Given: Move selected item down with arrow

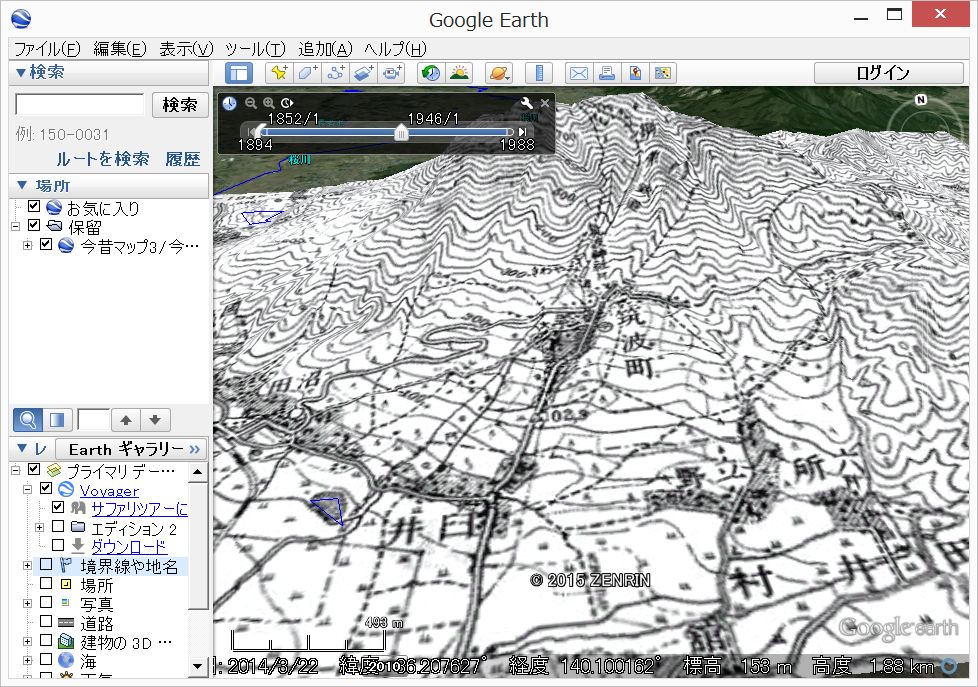Looking at the screenshot, I should click(x=155, y=420).
